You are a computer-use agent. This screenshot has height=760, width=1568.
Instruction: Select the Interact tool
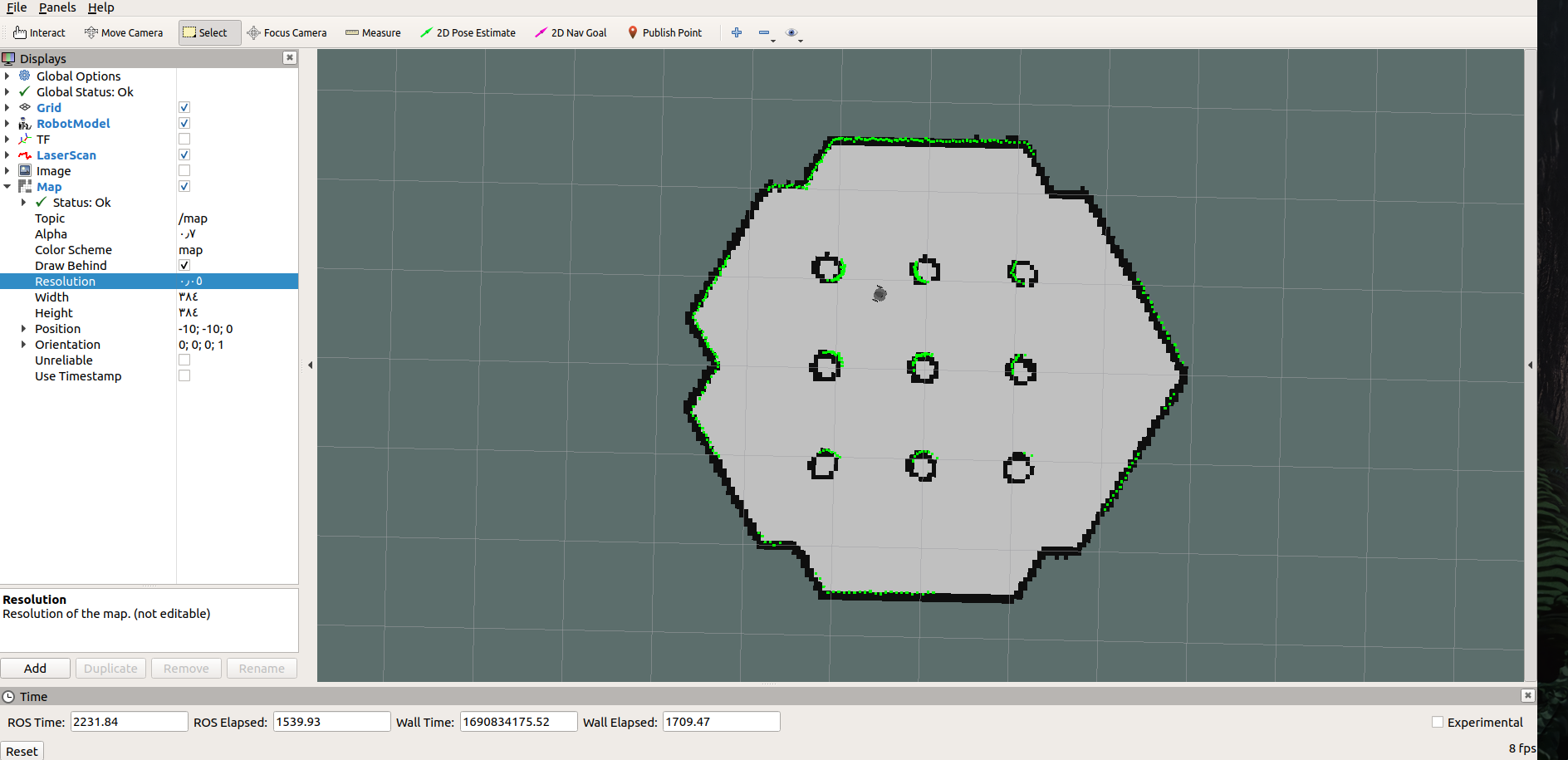pos(39,32)
